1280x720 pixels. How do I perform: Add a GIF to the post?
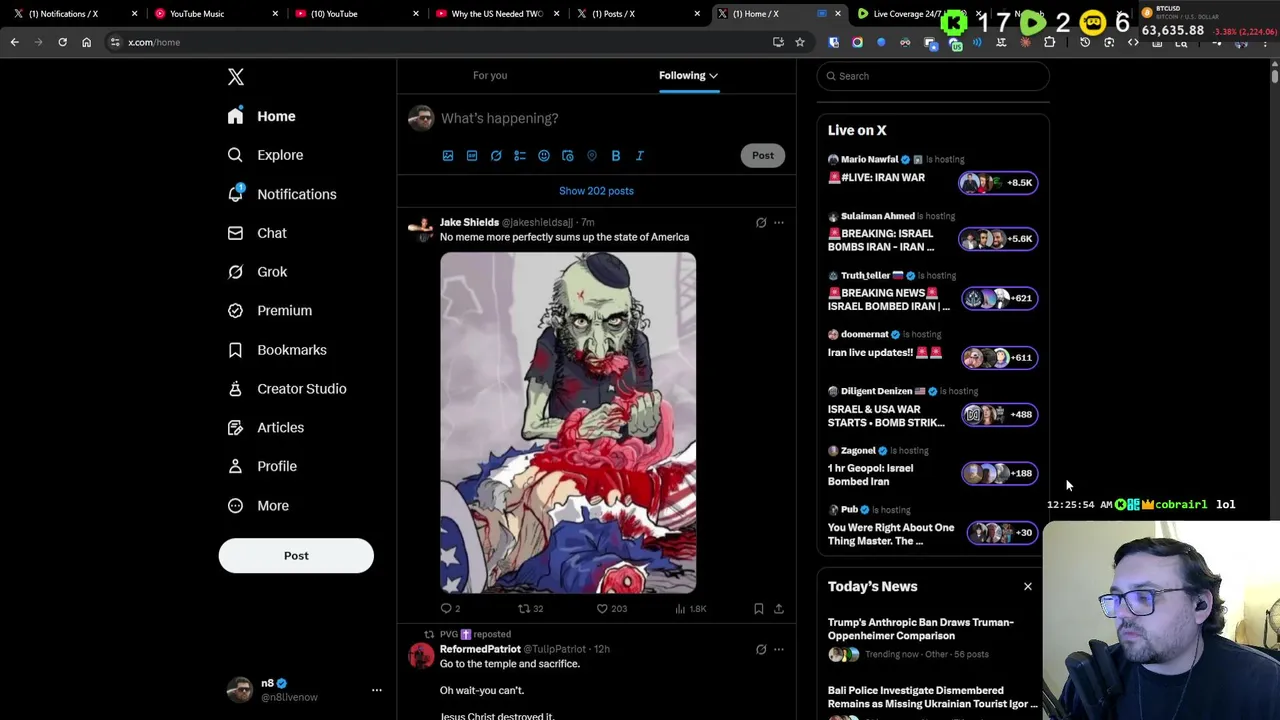click(x=472, y=156)
